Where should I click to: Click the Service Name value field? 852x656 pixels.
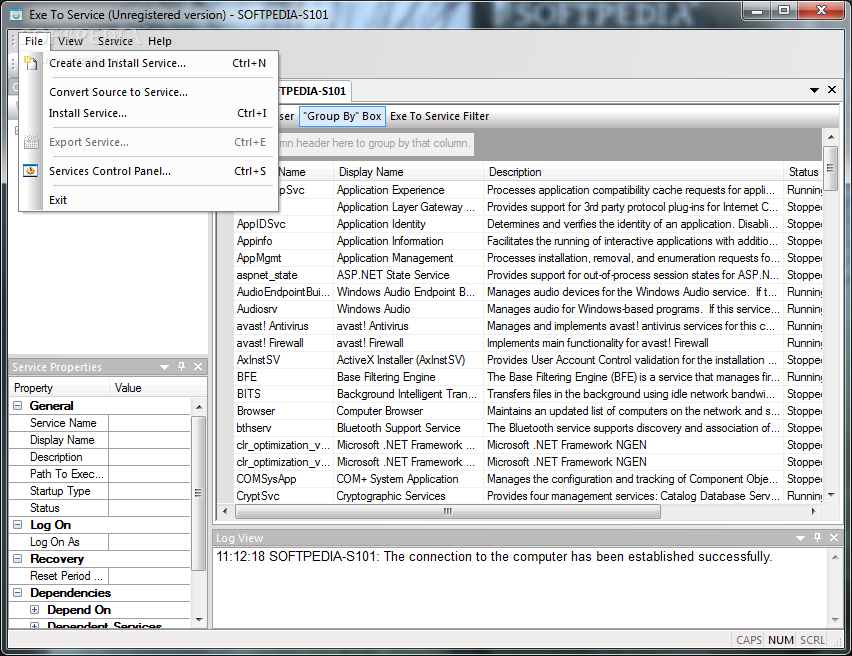[149, 423]
